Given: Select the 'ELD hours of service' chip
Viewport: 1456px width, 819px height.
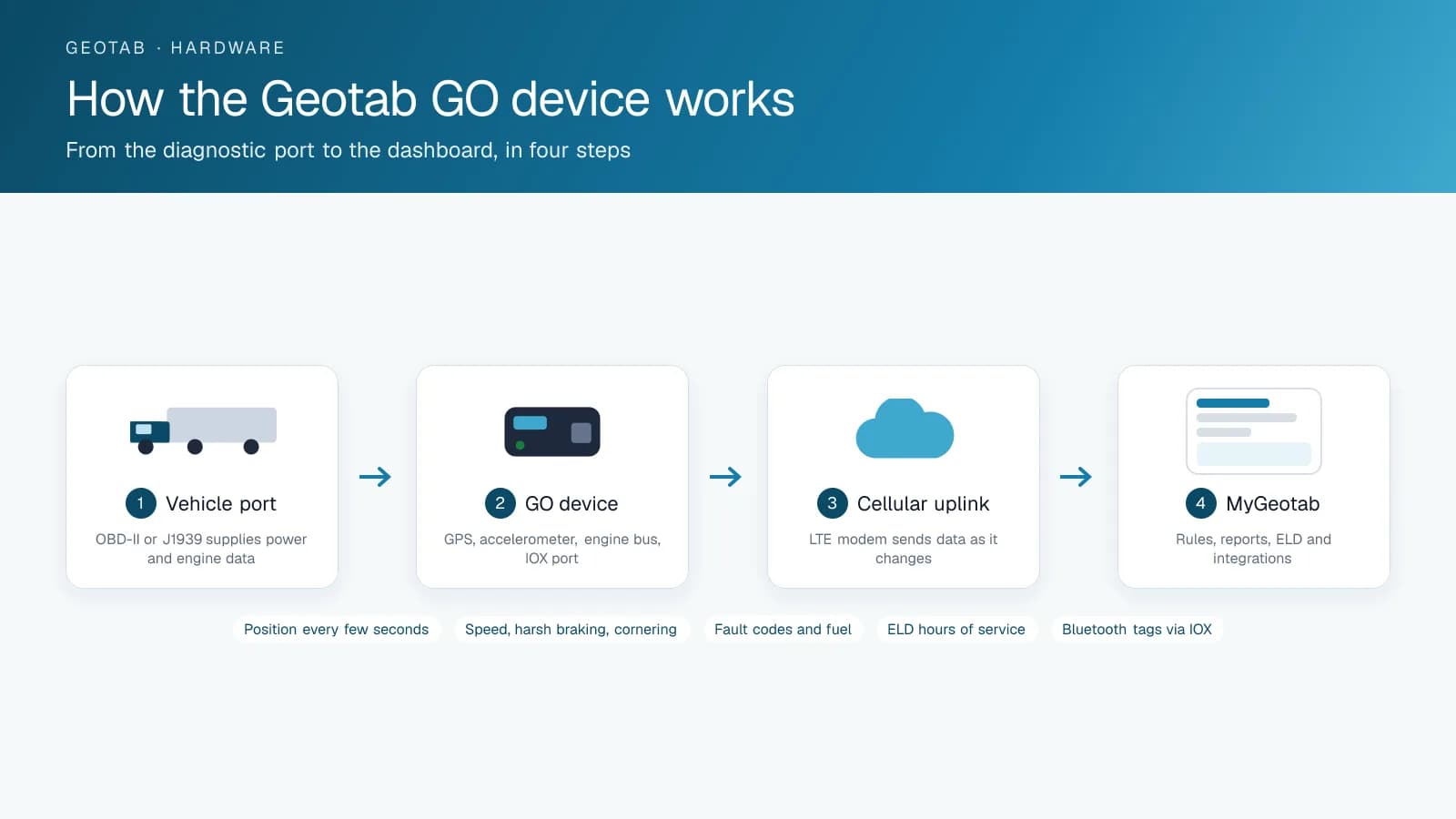Looking at the screenshot, I should [956, 630].
